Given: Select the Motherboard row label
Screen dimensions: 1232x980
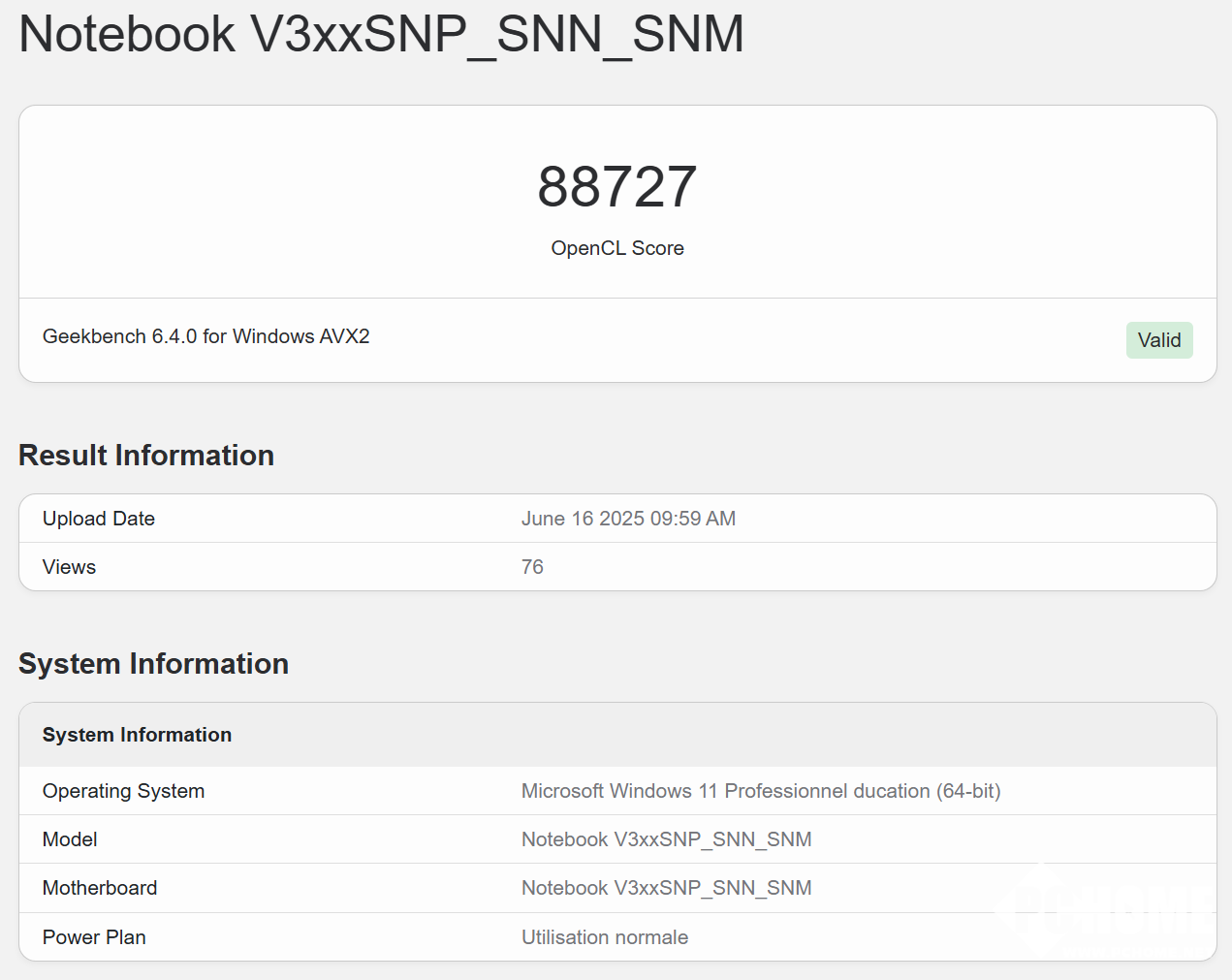Looking at the screenshot, I should (100, 888).
